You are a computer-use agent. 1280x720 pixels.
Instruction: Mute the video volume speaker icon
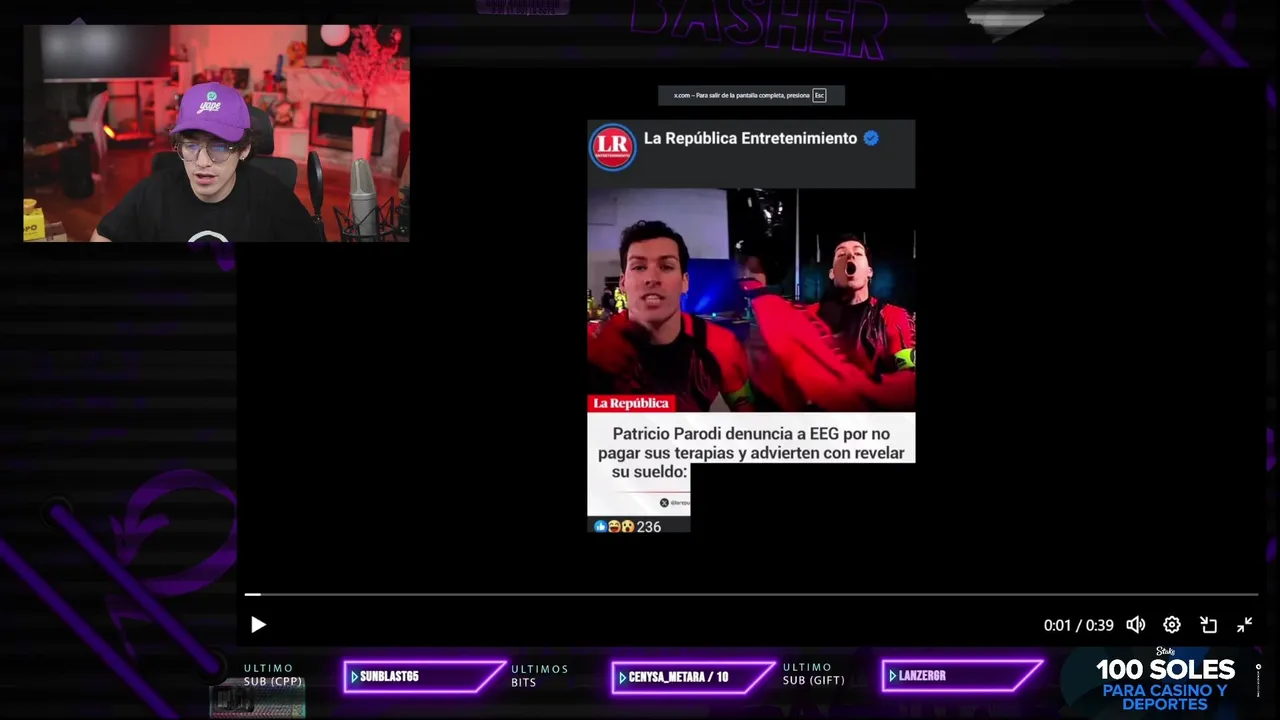(1136, 625)
